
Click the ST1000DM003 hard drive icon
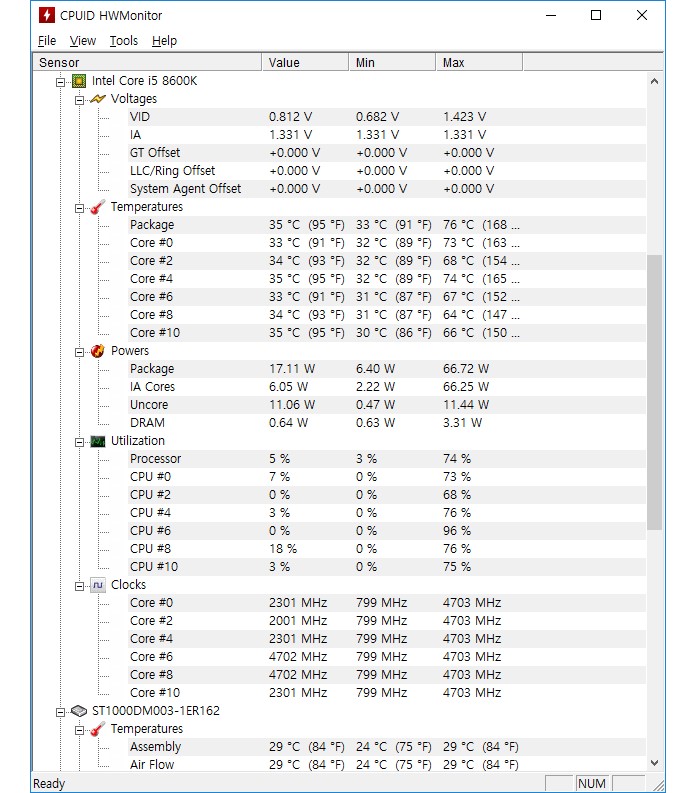click(79, 711)
